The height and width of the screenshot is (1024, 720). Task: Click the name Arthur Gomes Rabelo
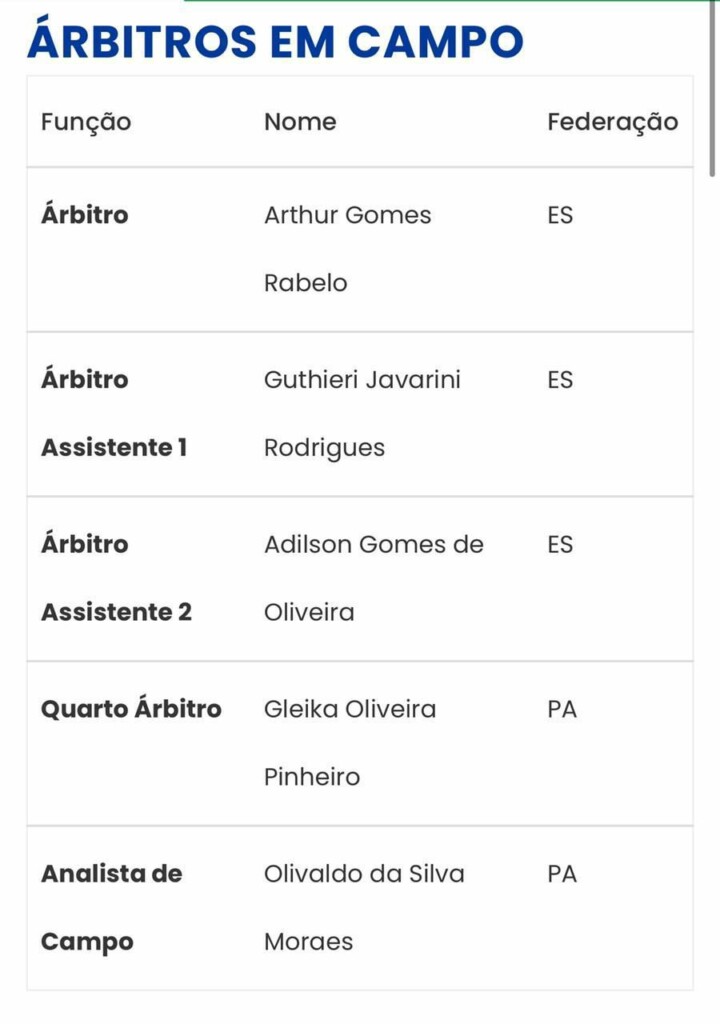coord(348,249)
